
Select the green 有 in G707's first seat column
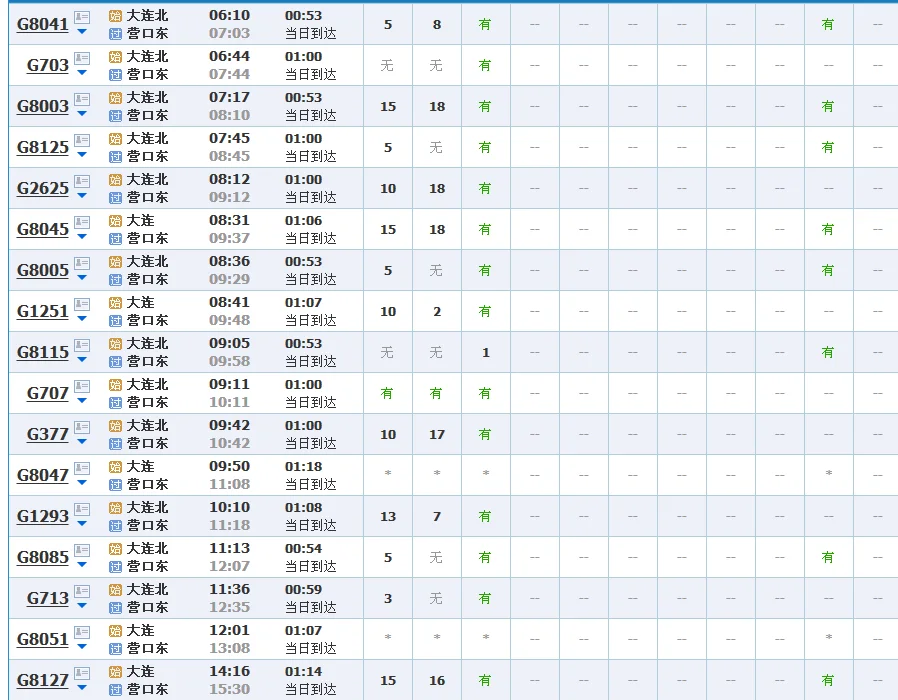387,393
